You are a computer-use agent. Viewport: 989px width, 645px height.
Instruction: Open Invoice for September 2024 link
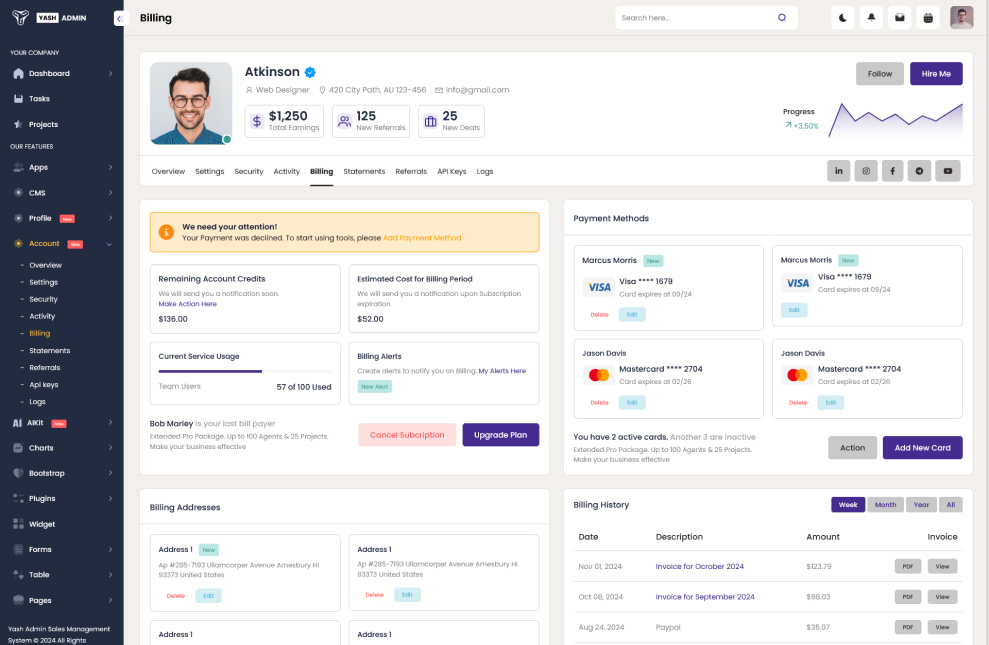point(705,596)
